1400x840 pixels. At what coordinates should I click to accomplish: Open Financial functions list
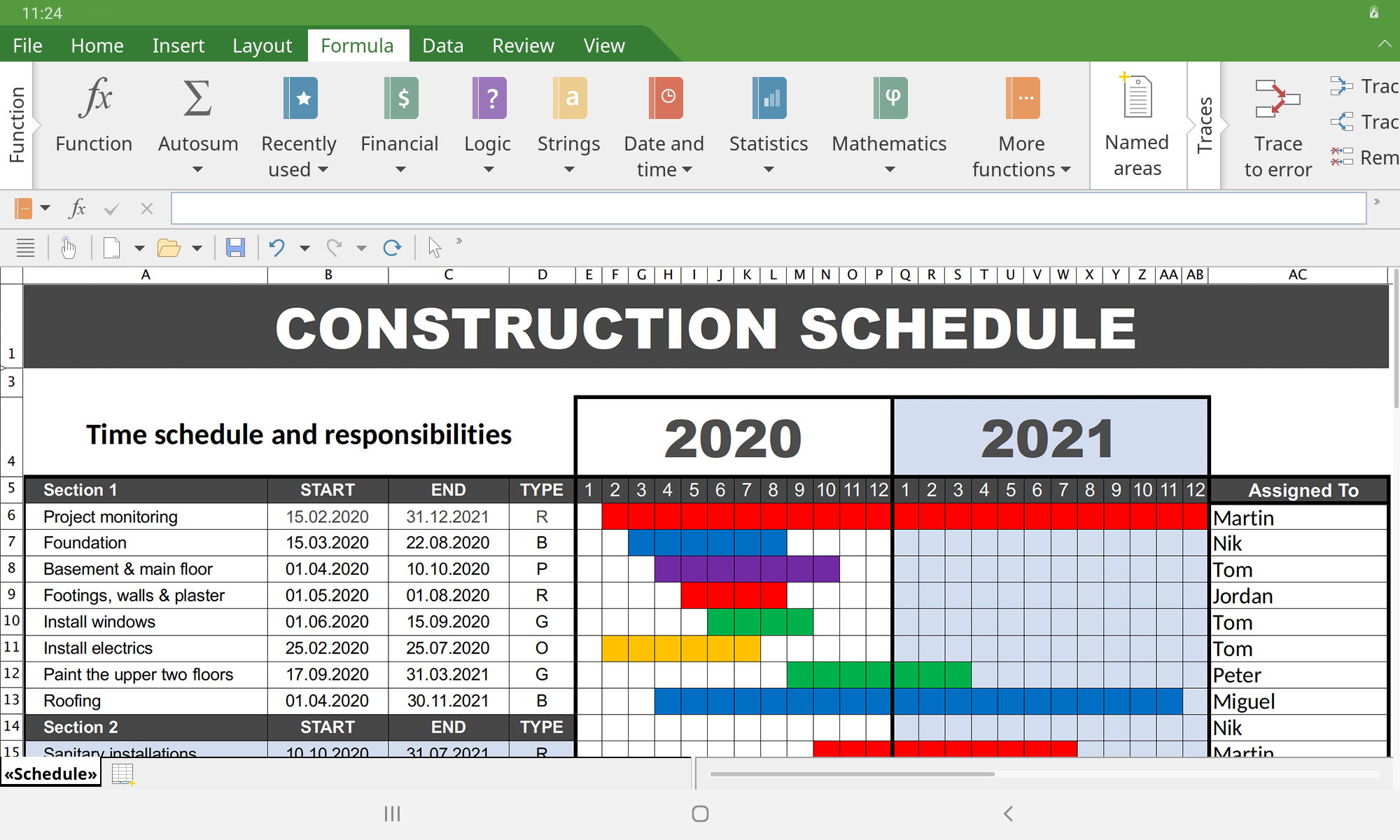[400, 125]
